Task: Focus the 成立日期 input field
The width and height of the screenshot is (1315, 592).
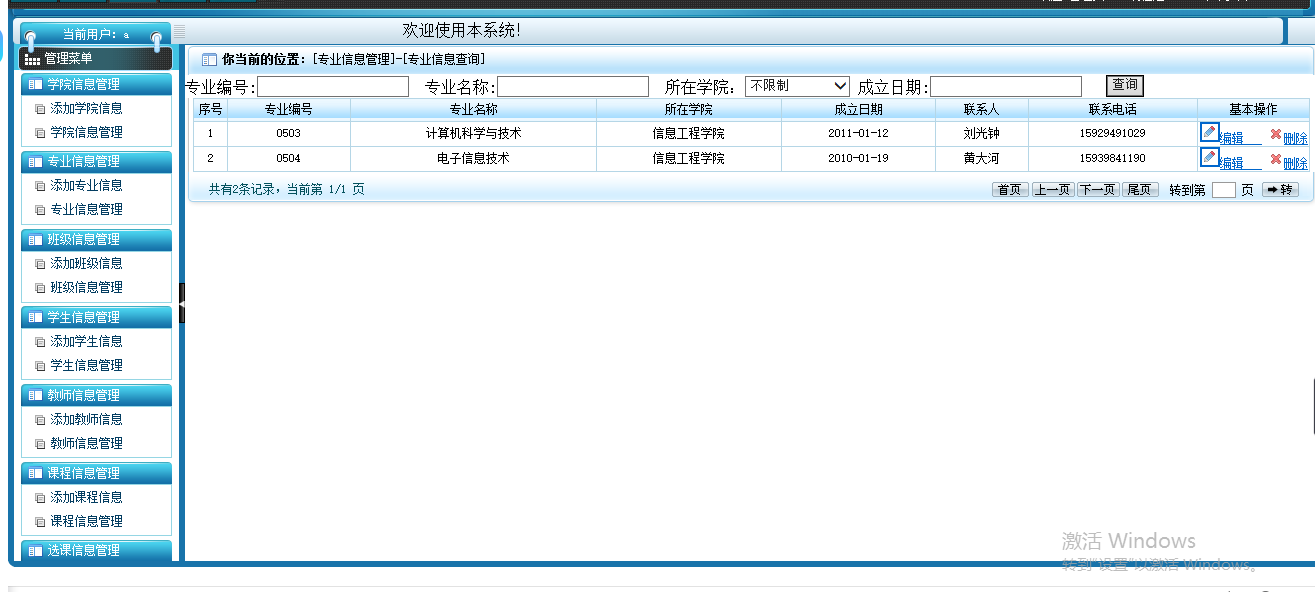Action: click(x=1006, y=87)
